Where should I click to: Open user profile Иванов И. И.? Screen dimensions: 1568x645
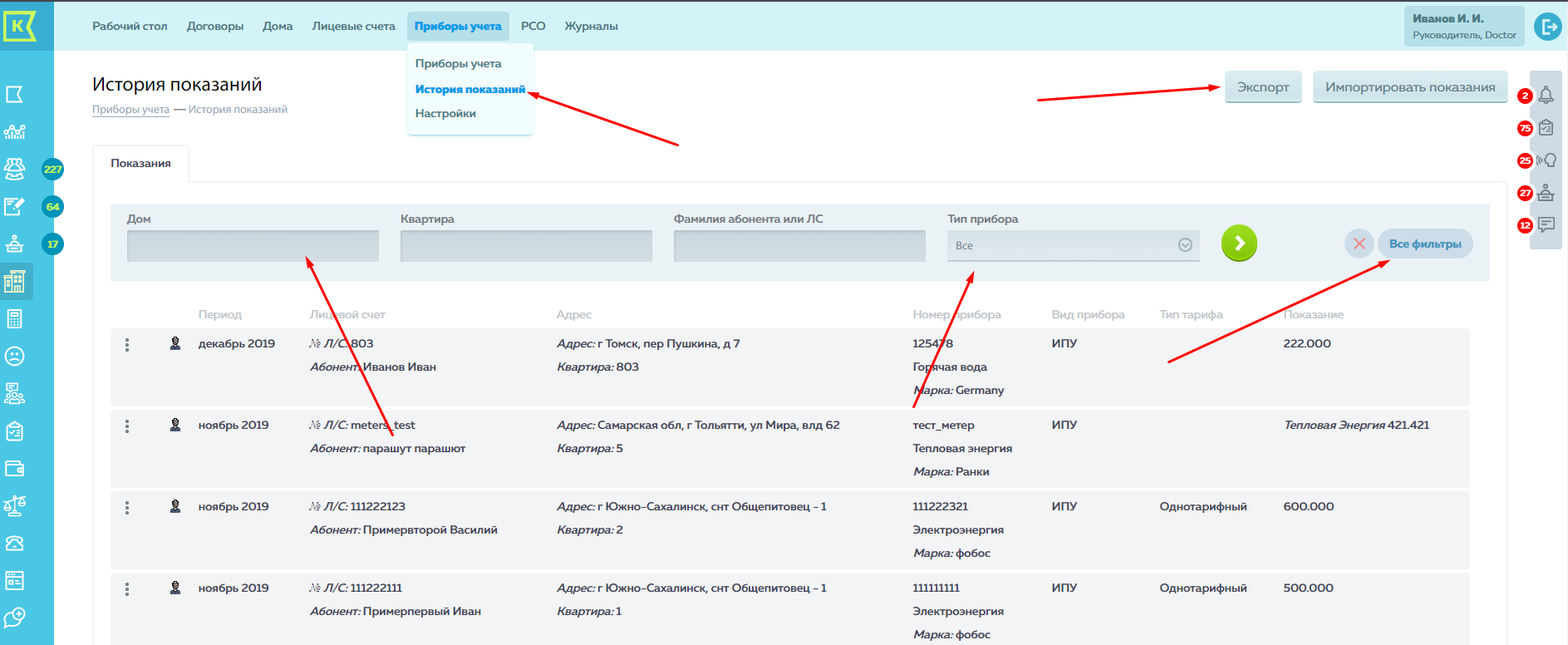click(1464, 27)
